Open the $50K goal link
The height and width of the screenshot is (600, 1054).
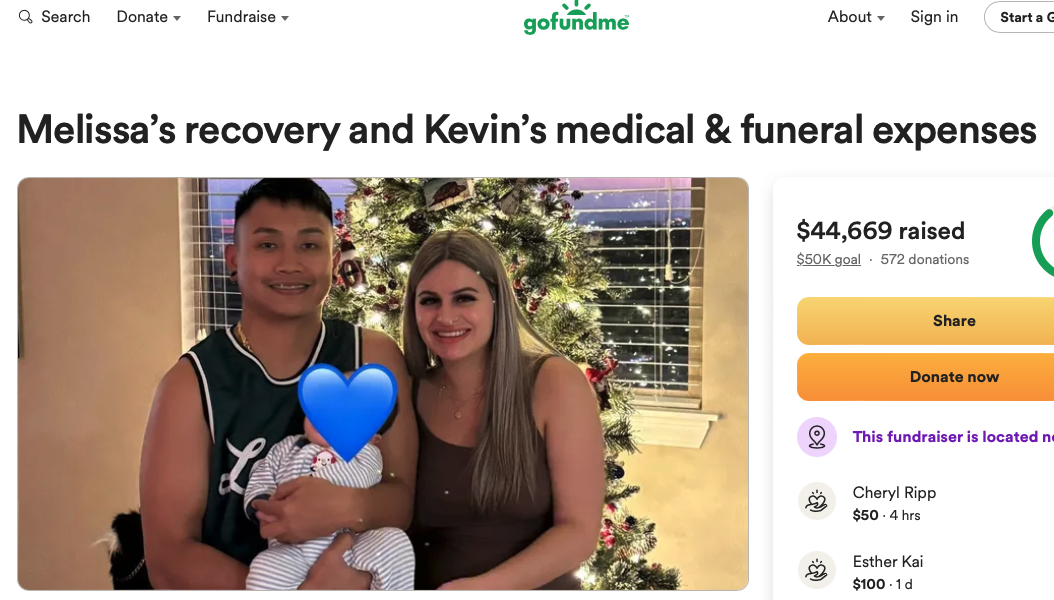828,259
